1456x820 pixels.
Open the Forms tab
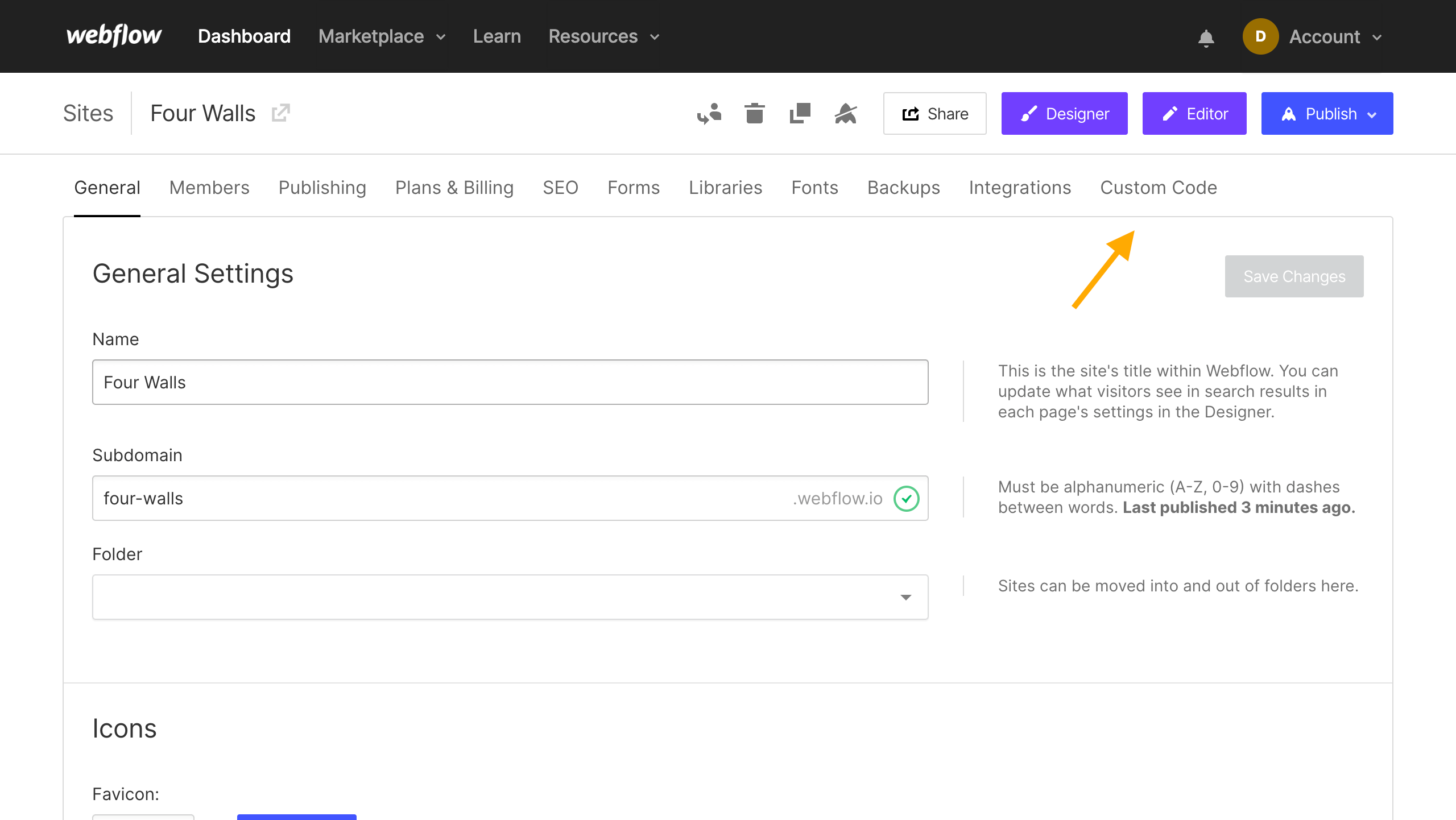click(x=634, y=188)
